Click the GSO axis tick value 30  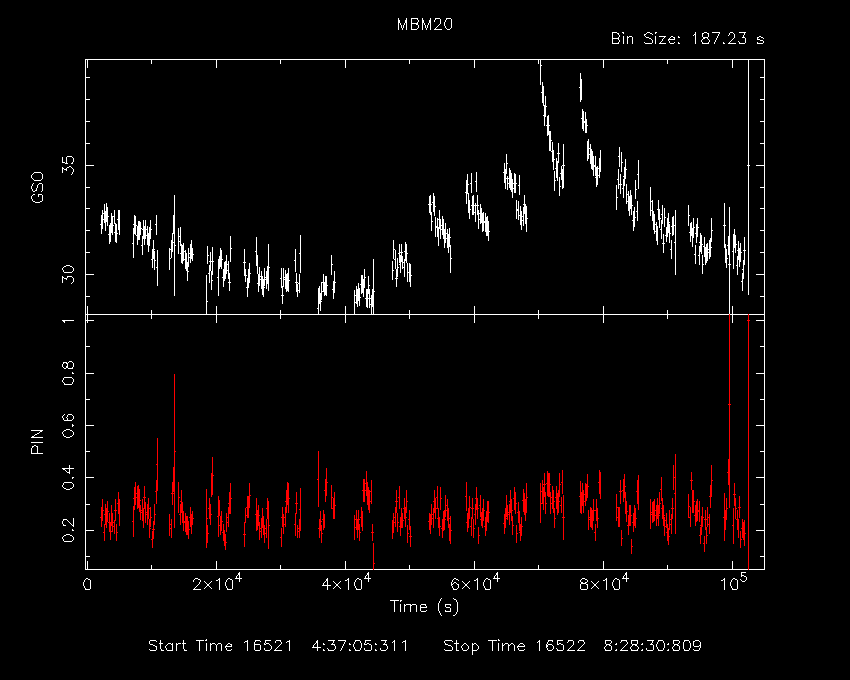coord(68,274)
